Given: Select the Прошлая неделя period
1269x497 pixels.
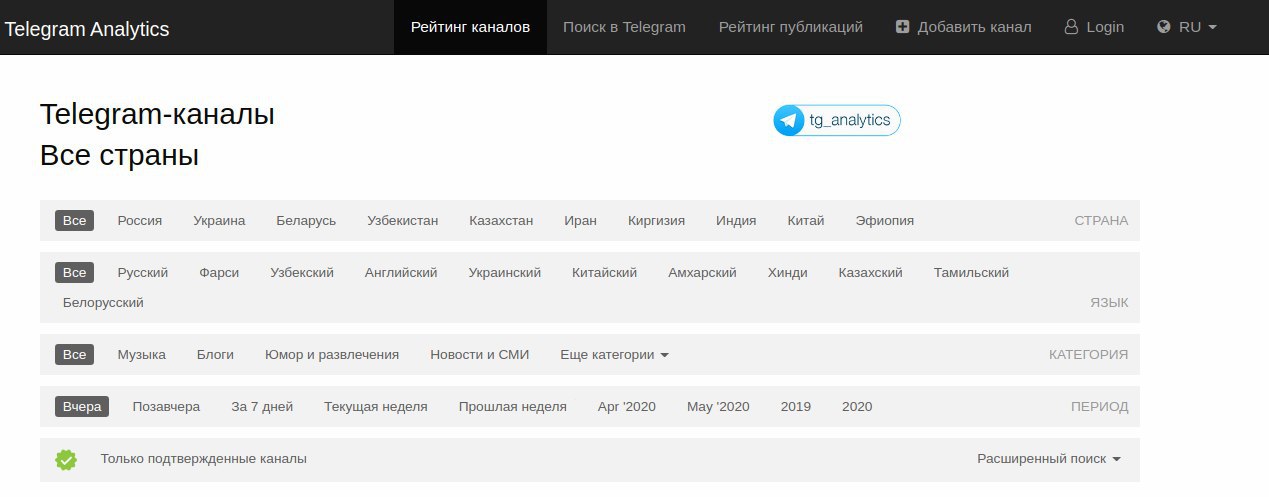Looking at the screenshot, I should [513, 406].
